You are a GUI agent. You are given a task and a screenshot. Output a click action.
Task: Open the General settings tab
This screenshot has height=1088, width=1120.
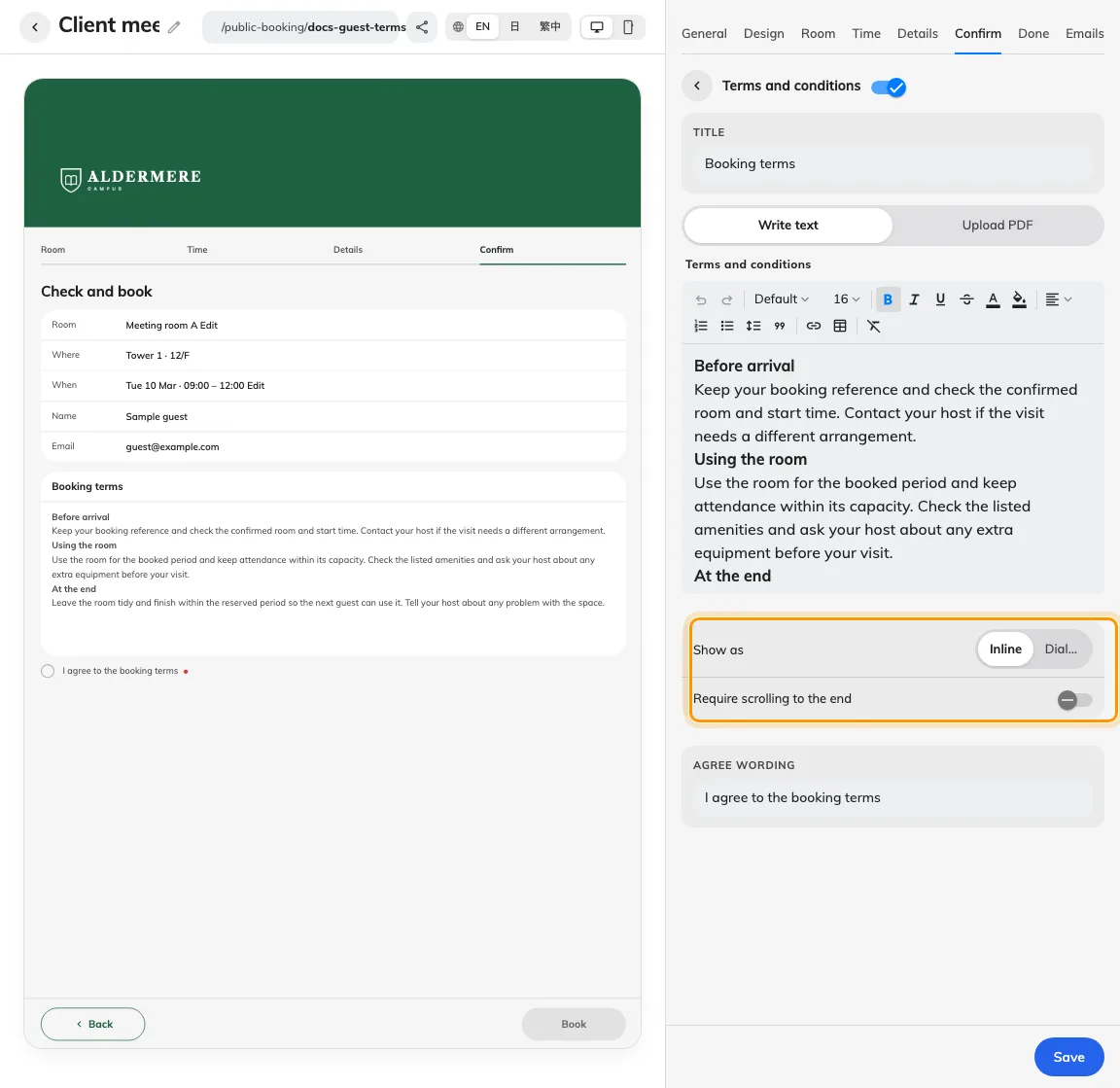(704, 34)
